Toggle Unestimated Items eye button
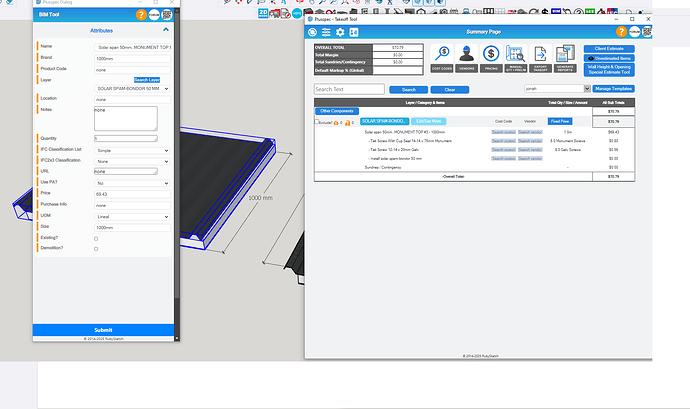The height and width of the screenshot is (409, 690). (x=609, y=58)
